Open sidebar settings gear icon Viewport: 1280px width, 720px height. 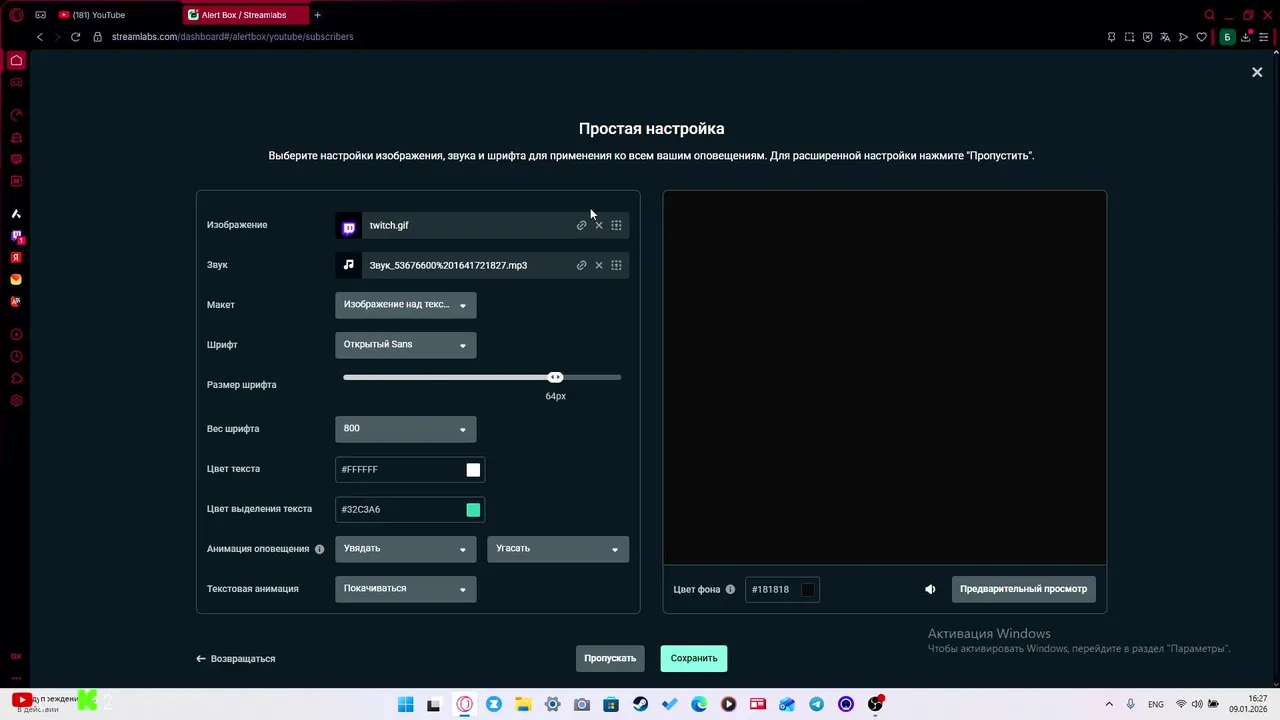tap(16, 401)
